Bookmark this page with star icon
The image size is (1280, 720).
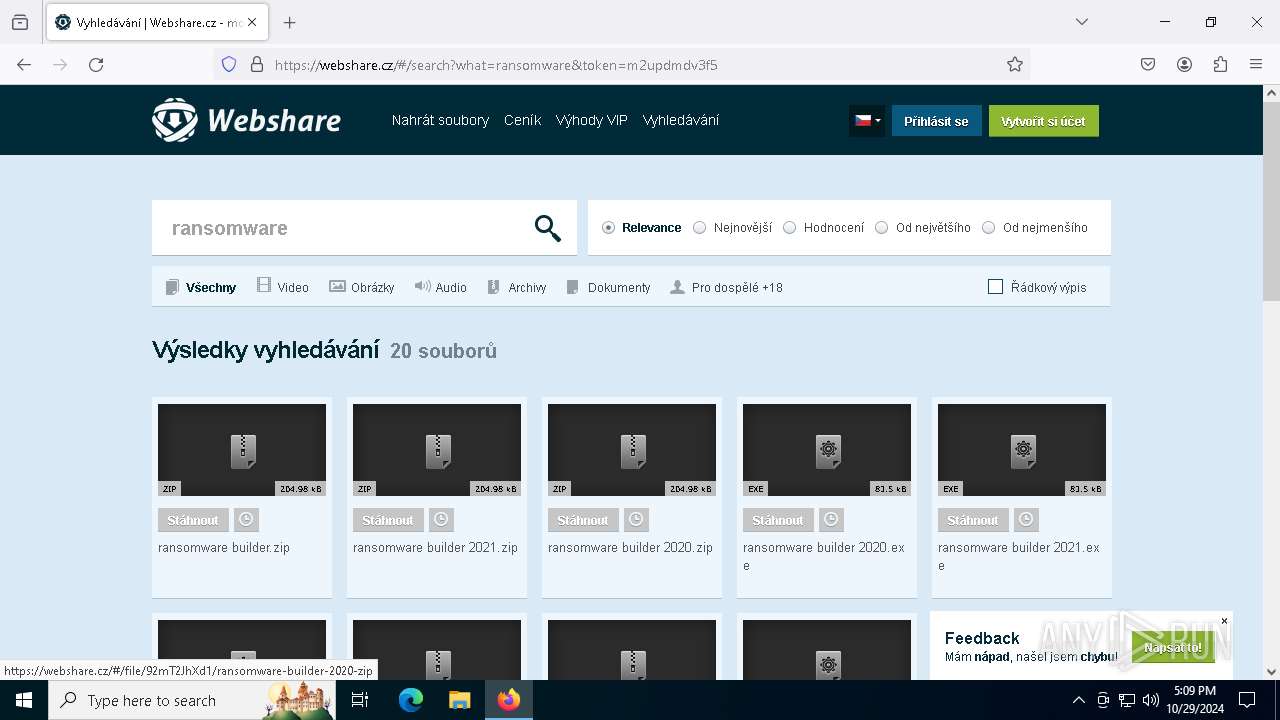(x=1015, y=65)
